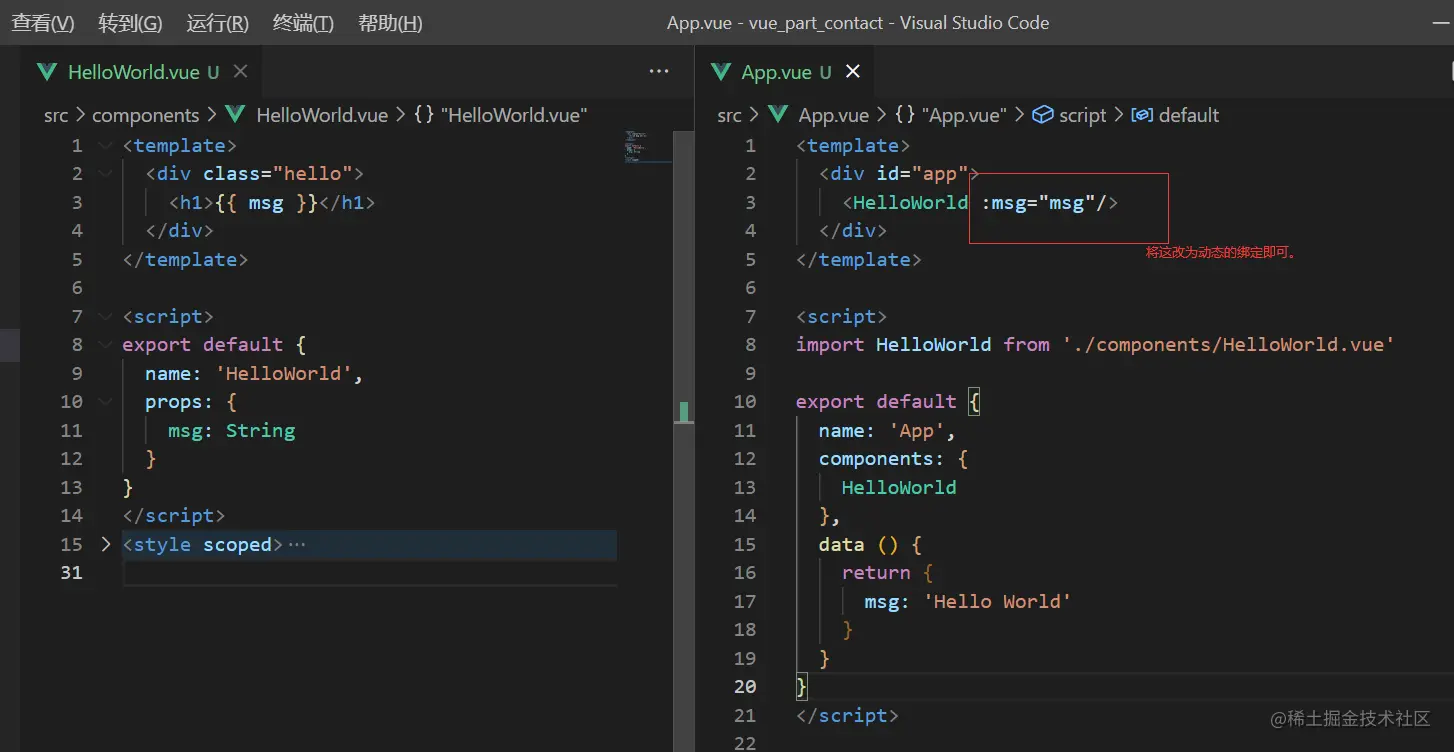This screenshot has width=1454, height=752.
Task: Click the Vue icon before 'App.vue' in breadcrumb
Action: click(778, 115)
